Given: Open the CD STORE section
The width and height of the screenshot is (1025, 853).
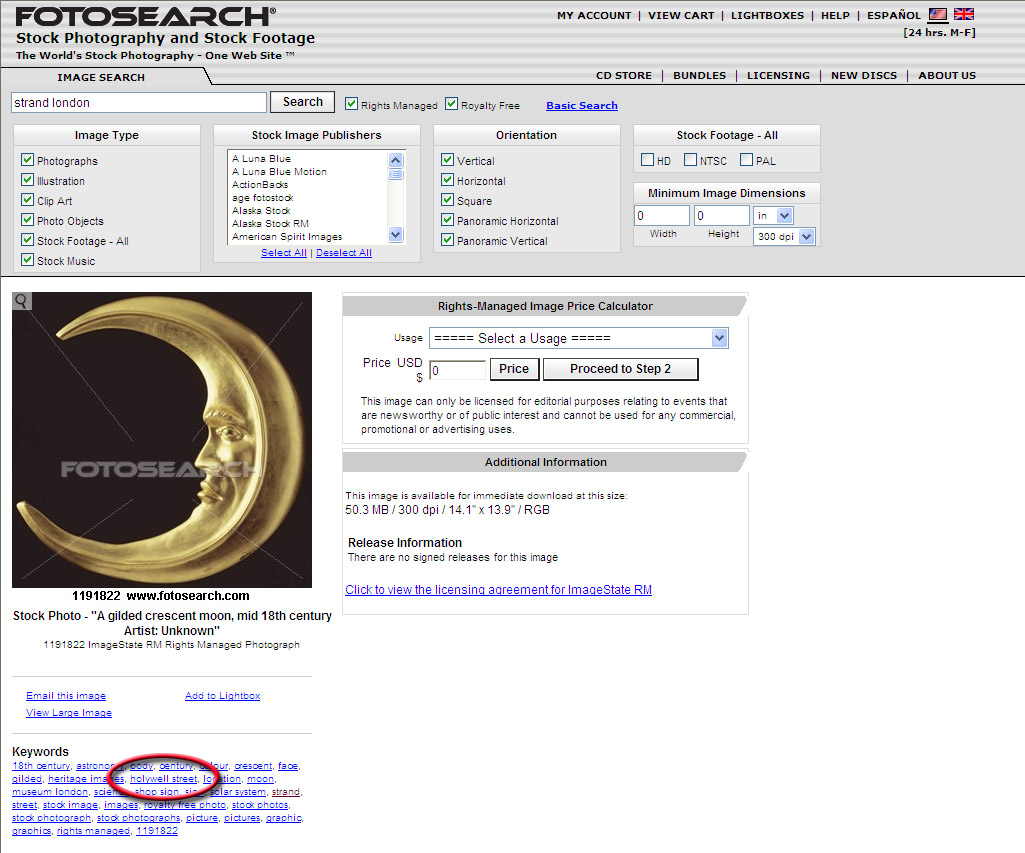Looking at the screenshot, I should pos(624,75).
